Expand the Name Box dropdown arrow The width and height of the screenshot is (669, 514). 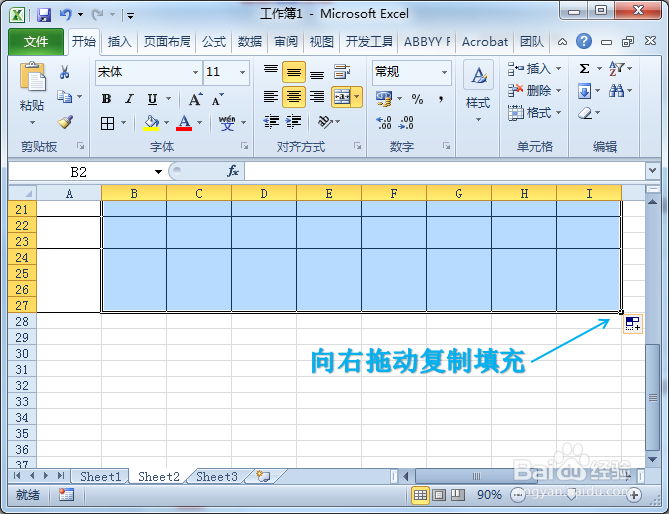coord(158,171)
